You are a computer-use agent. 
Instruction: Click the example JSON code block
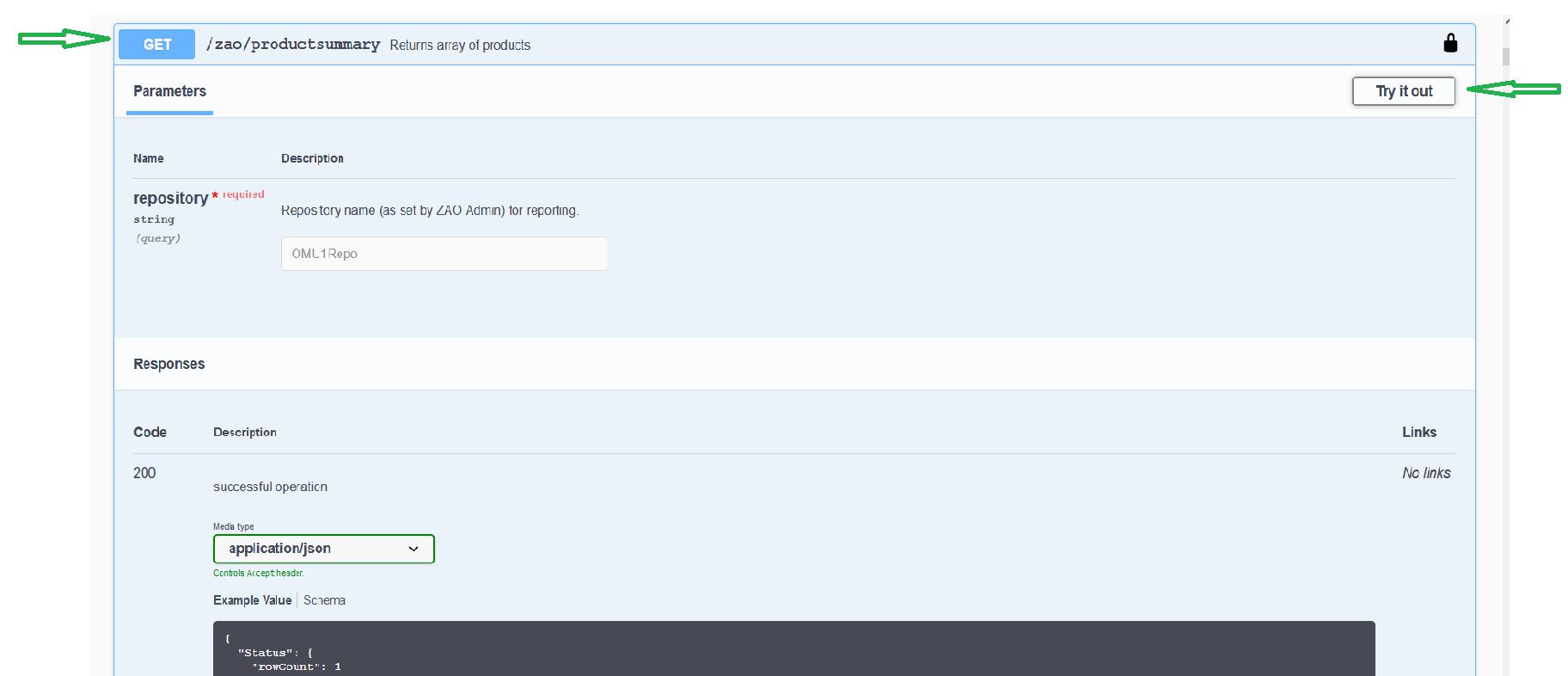tap(794, 648)
